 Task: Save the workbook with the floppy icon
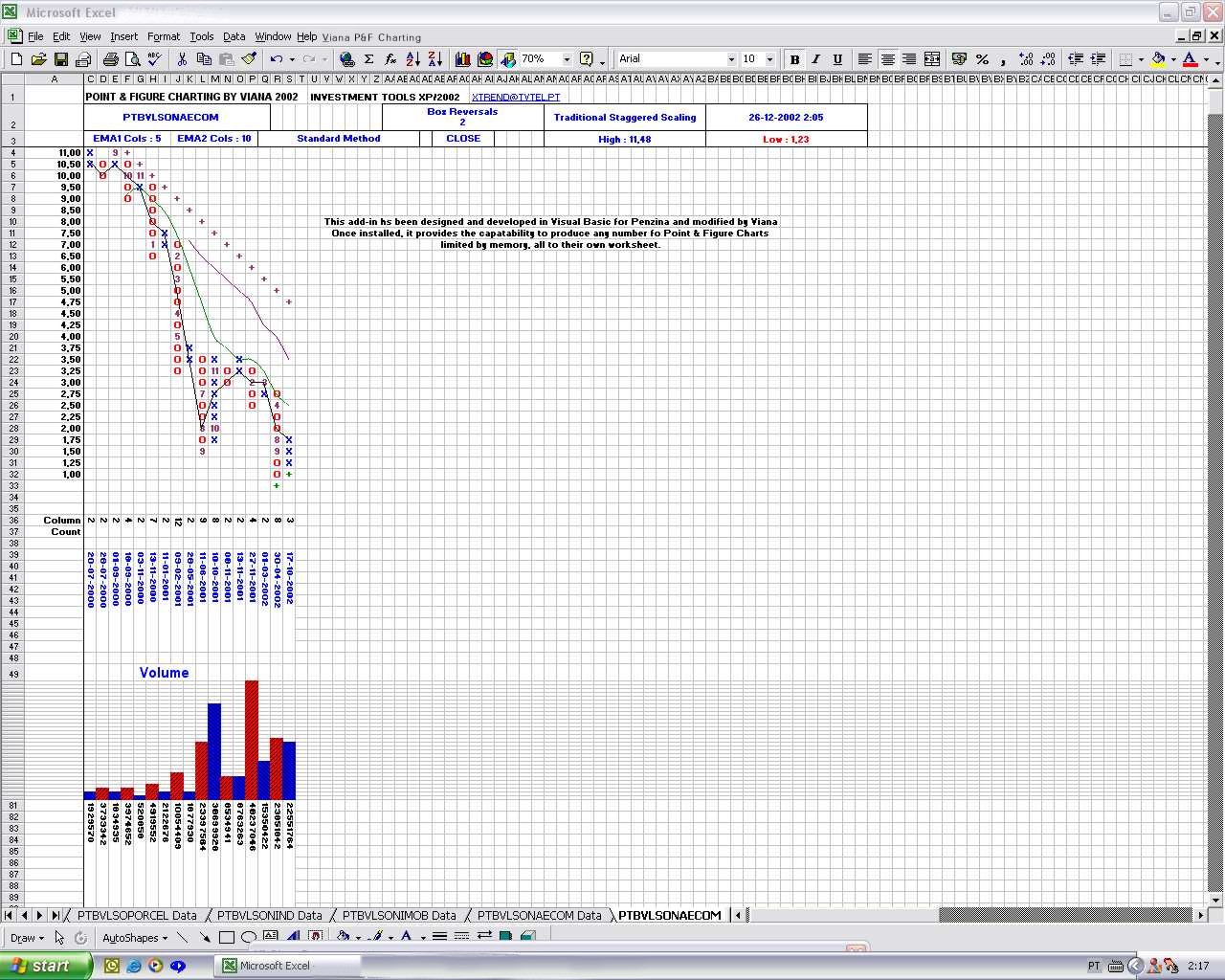(60, 59)
